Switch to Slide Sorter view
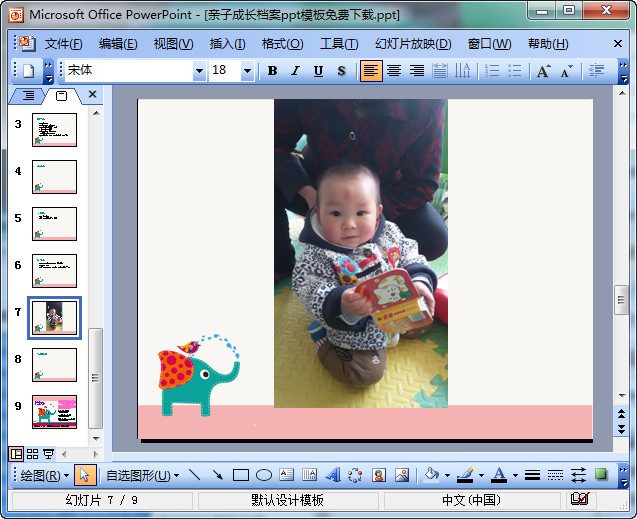Screen dimensions: 637x519 tap(32, 454)
